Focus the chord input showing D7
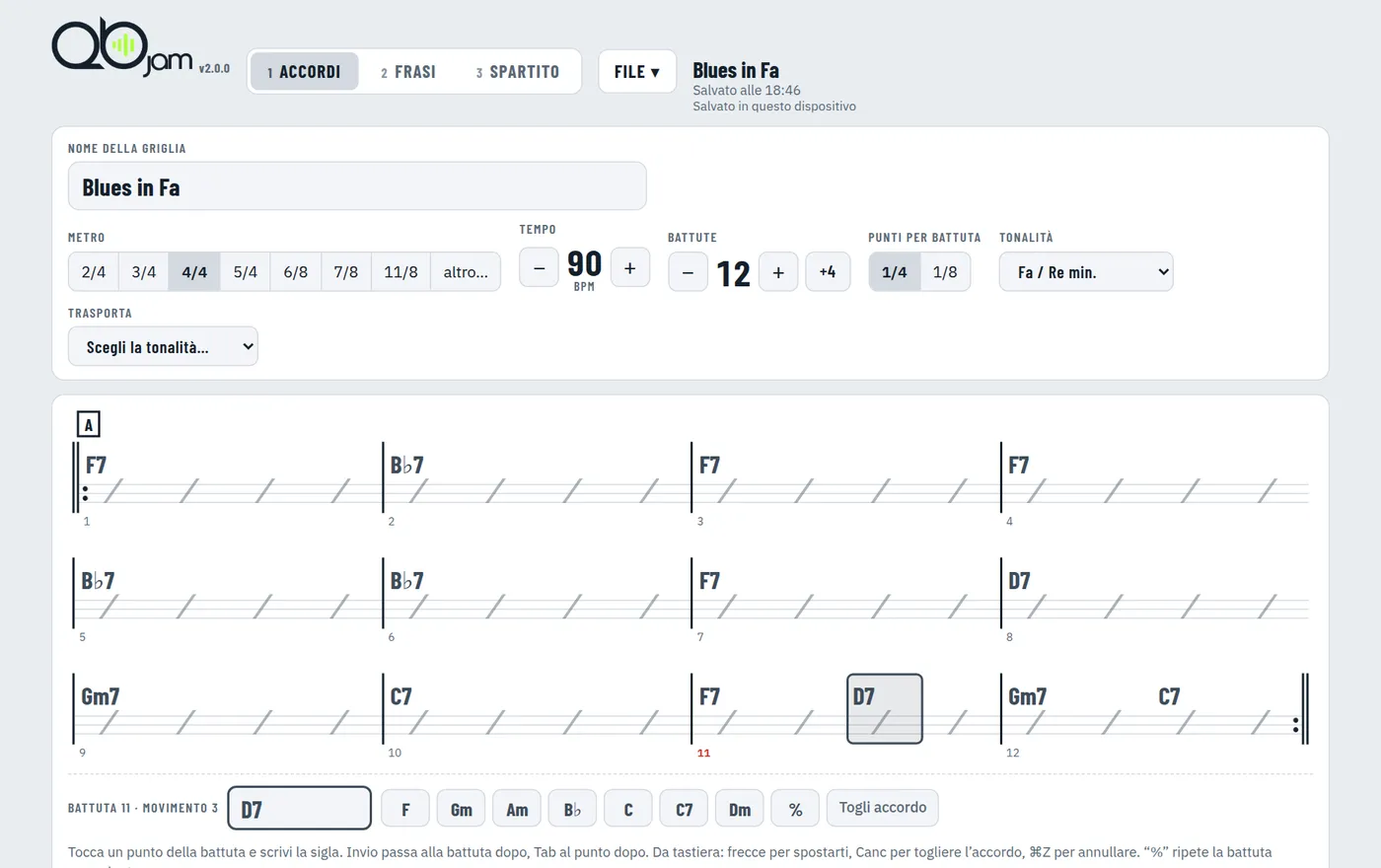This screenshot has width=1381, height=868. point(300,809)
